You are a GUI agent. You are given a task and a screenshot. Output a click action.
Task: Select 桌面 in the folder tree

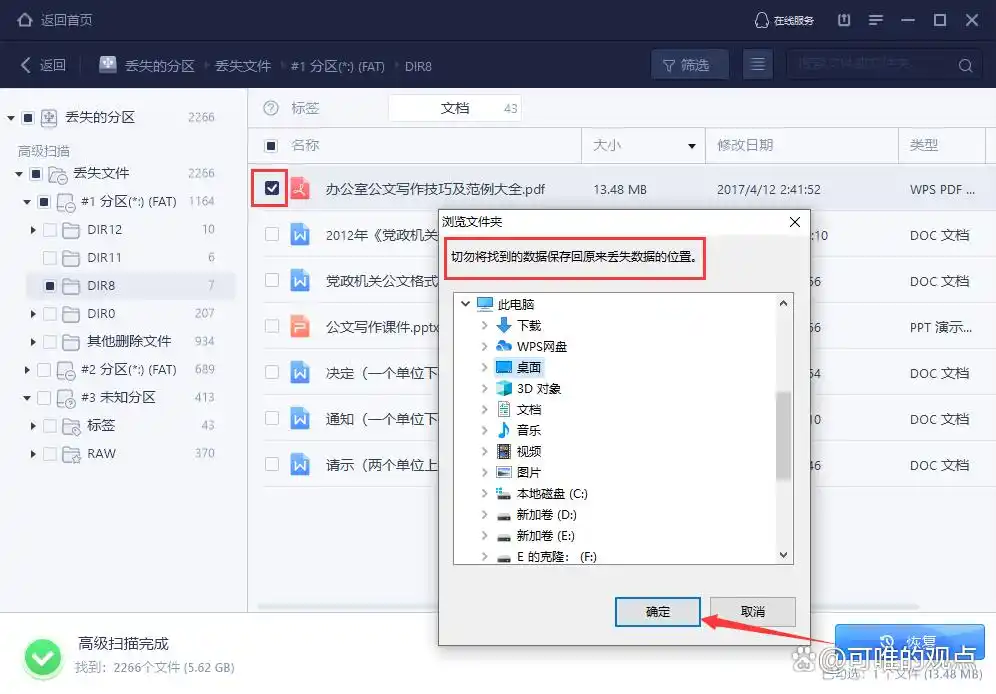[x=528, y=367]
